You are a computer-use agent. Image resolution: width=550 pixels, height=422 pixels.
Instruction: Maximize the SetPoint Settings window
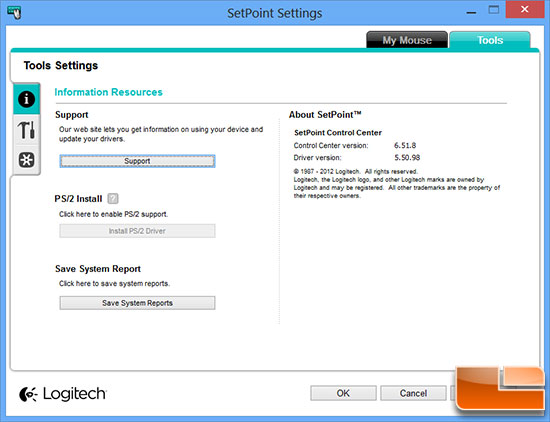494,10
